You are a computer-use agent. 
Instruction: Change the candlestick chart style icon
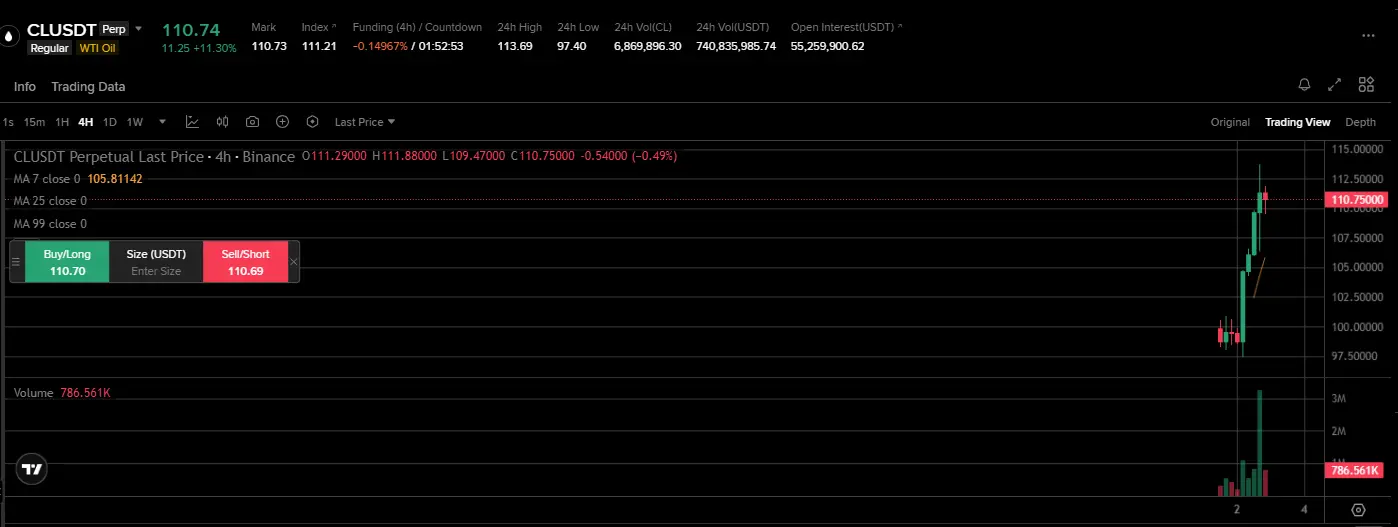pos(222,122)
